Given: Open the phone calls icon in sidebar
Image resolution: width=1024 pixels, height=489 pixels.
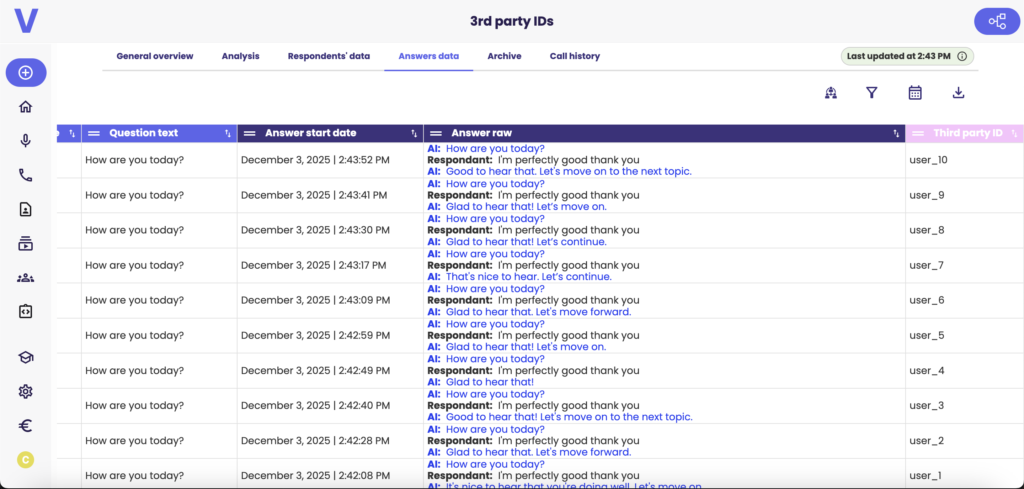Looking at the screenshot, I should click(25, 175).
